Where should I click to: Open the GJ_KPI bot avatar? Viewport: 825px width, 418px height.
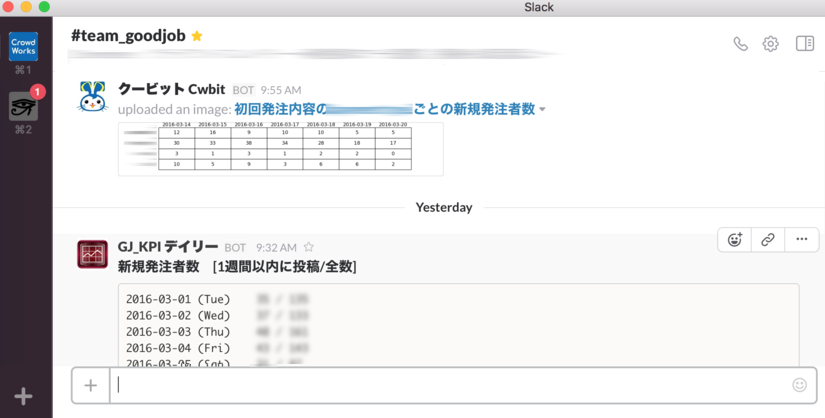point(93,254)
